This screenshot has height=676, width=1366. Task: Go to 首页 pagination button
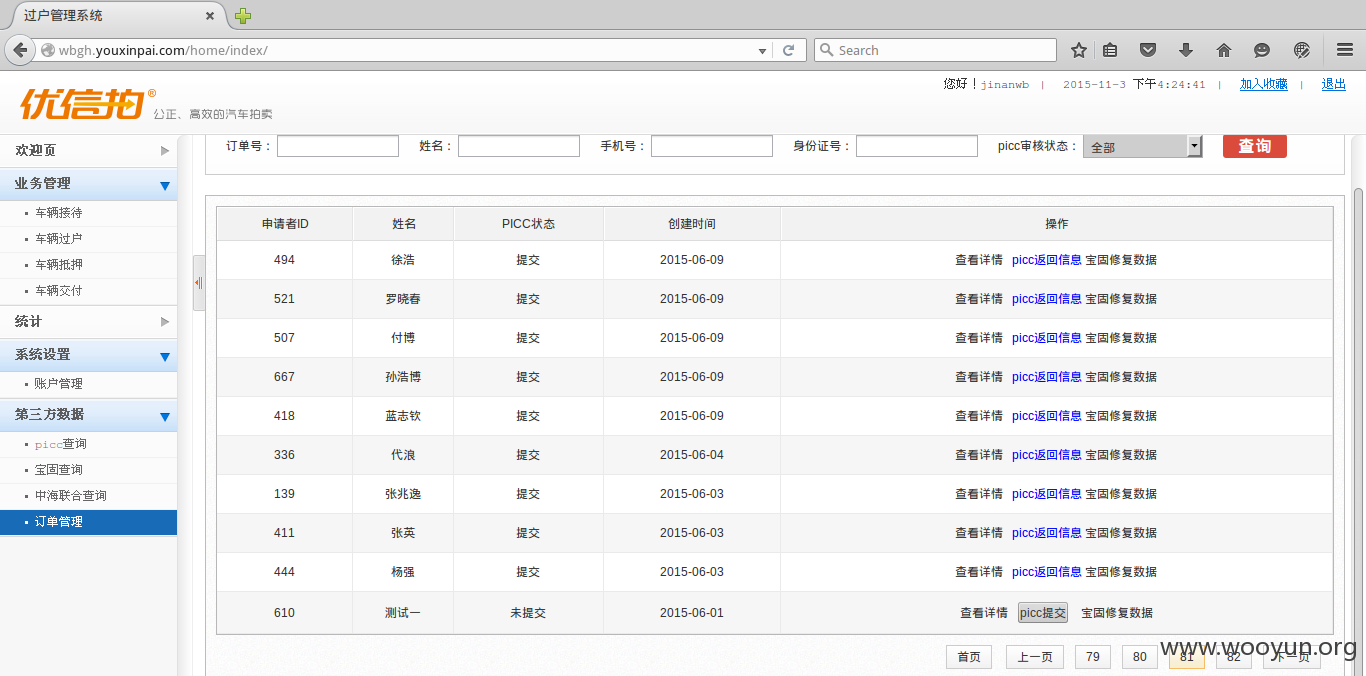point(969,657)
